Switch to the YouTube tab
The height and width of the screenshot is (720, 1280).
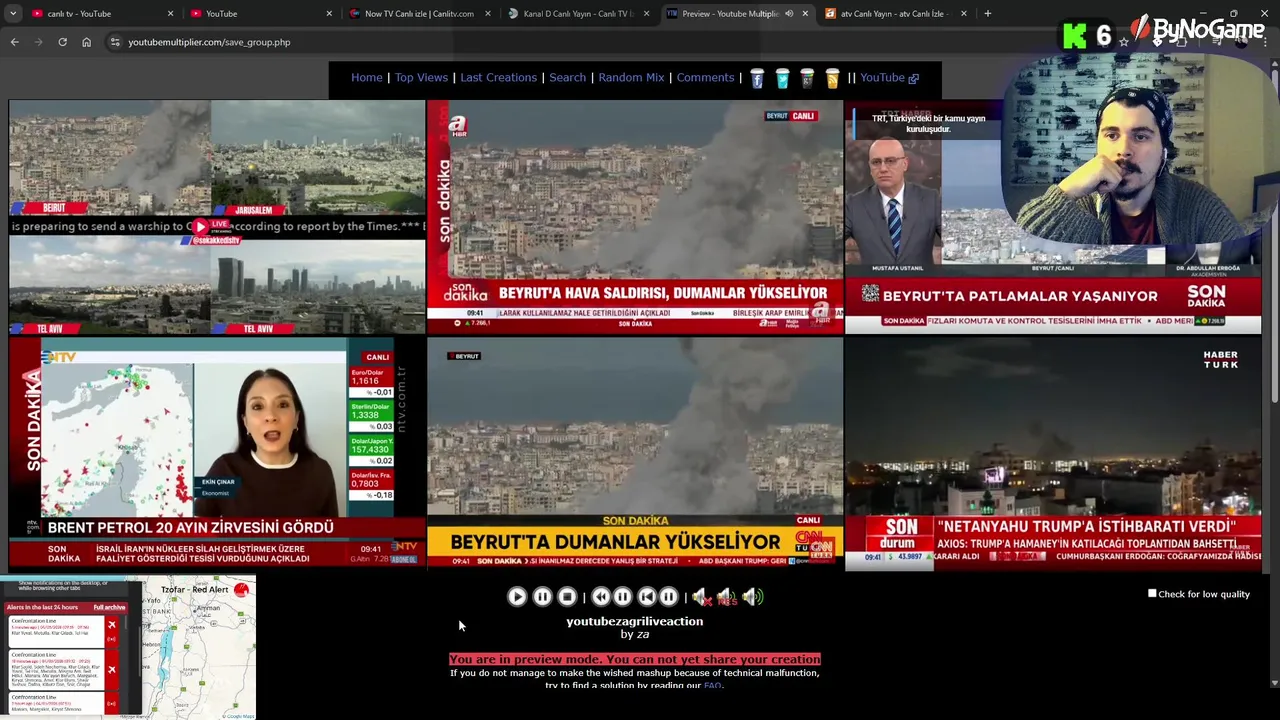260,14
